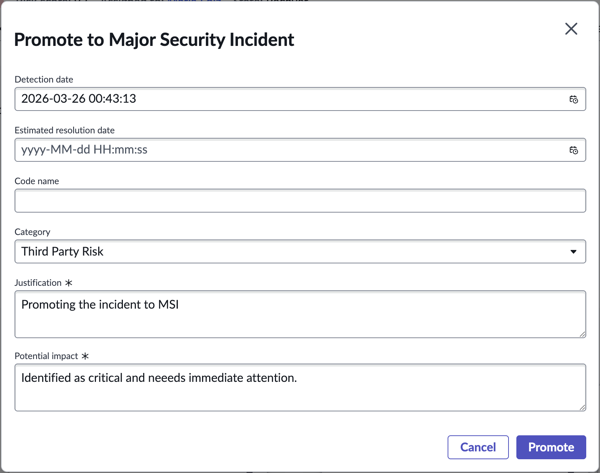The image size is (600, 473).
Task: Click the Detection date label
Action: (44, 79)
